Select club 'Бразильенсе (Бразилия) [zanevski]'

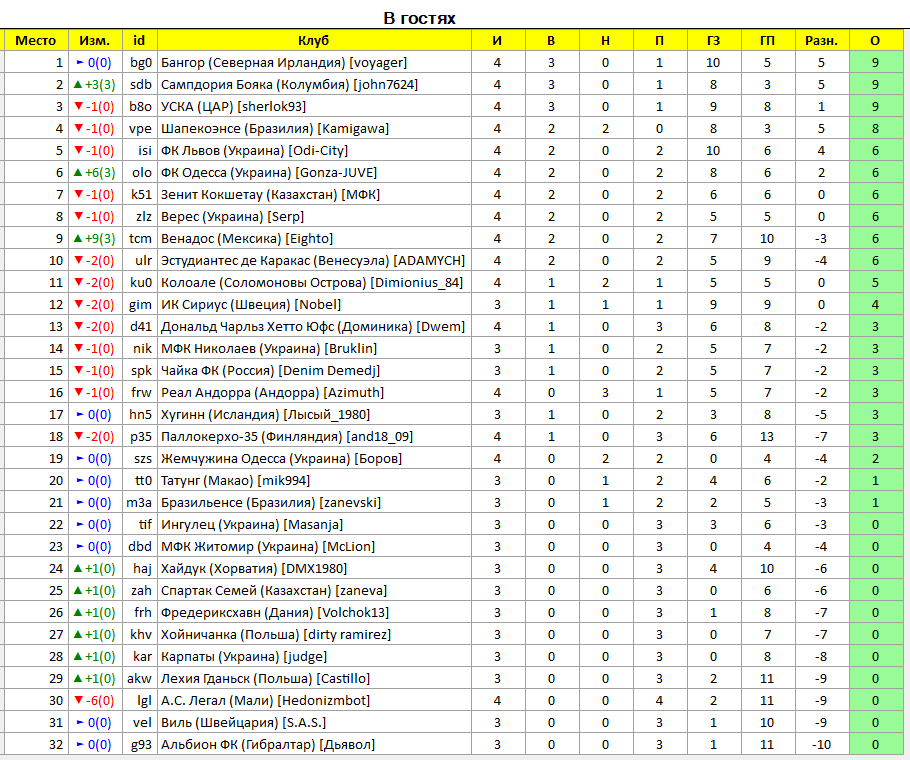coord(271,503)
